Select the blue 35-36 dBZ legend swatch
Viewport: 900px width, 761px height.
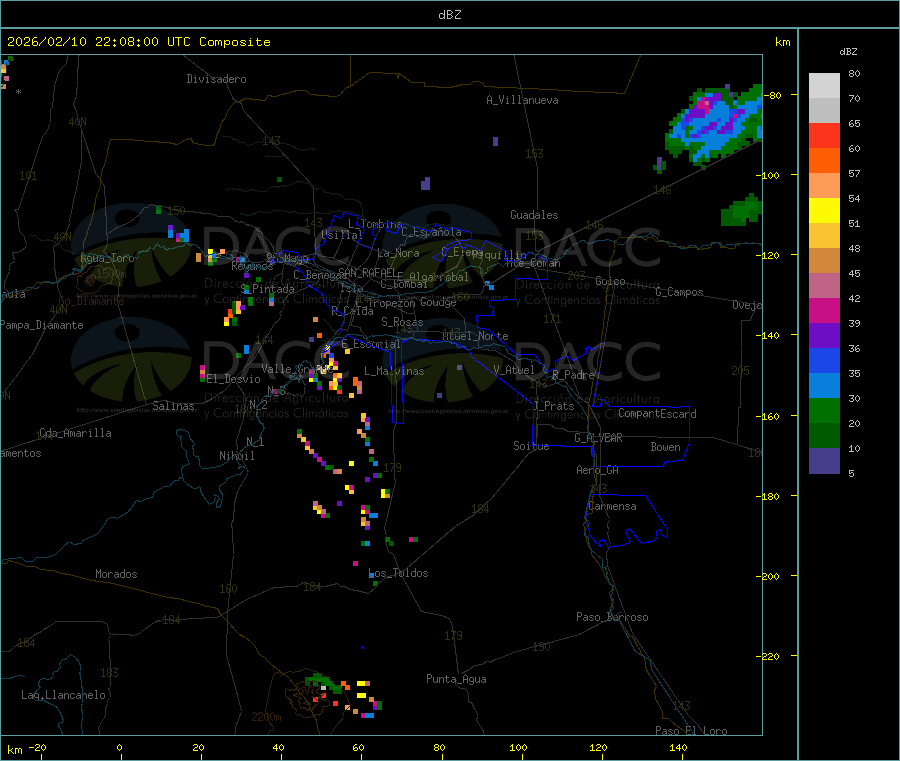click(x=824, y=360)
